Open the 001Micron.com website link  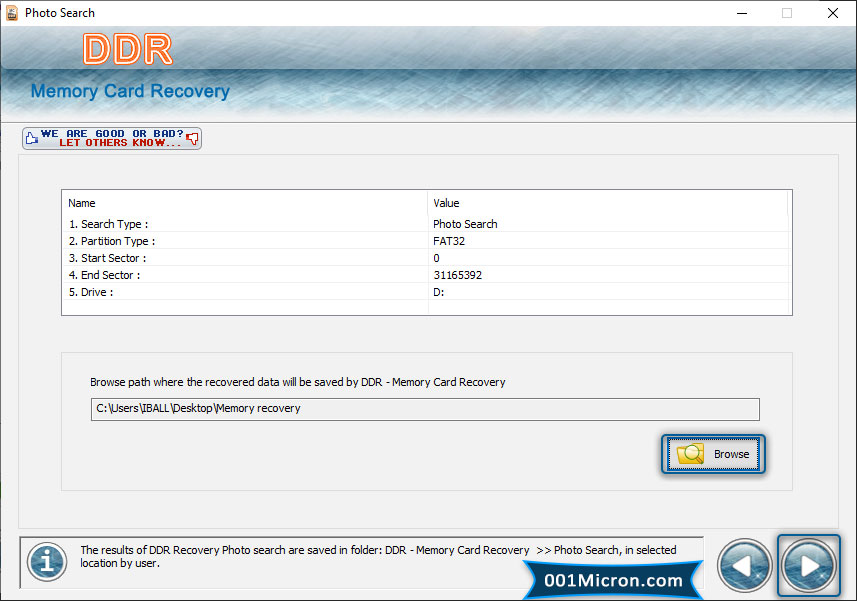613,580
